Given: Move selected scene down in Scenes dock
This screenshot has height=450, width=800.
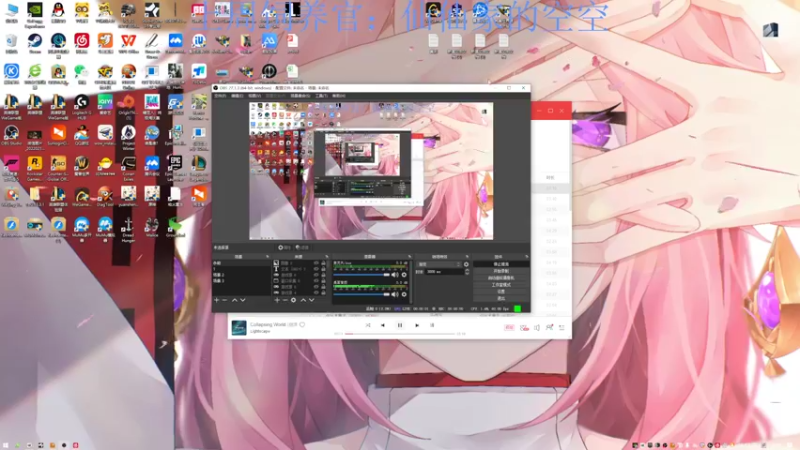Looking at the screenshot, I should (243, 299).
